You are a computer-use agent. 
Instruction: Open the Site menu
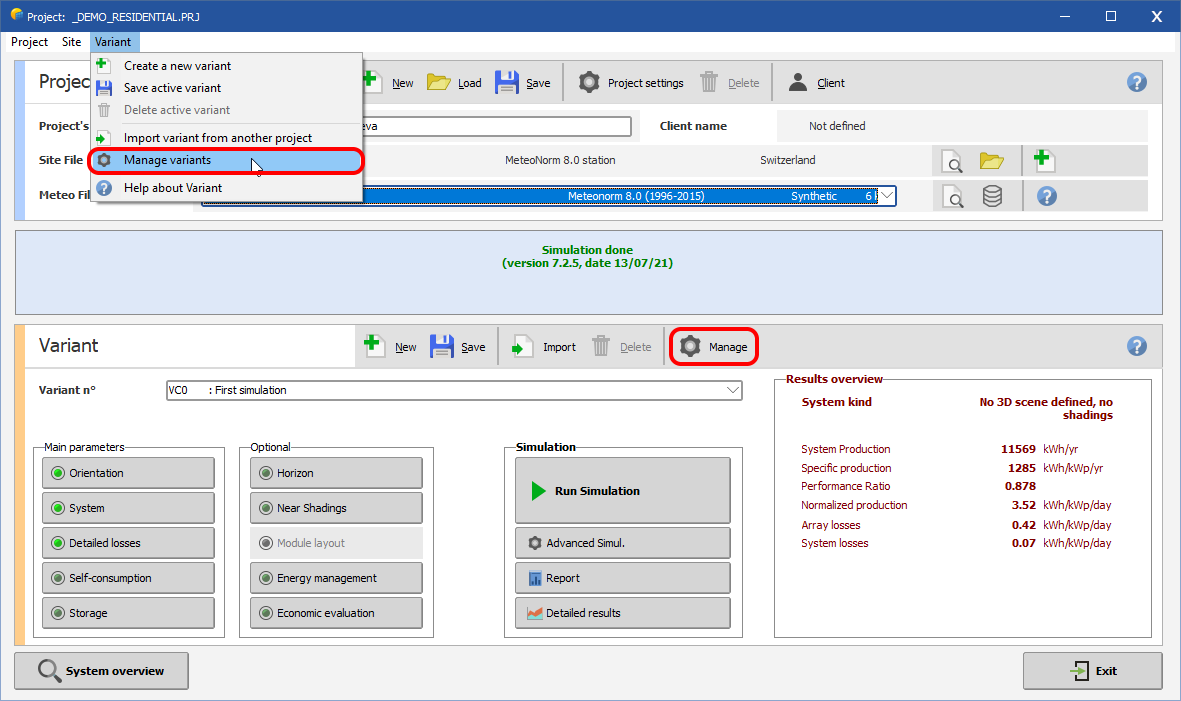tap(72, 42)
